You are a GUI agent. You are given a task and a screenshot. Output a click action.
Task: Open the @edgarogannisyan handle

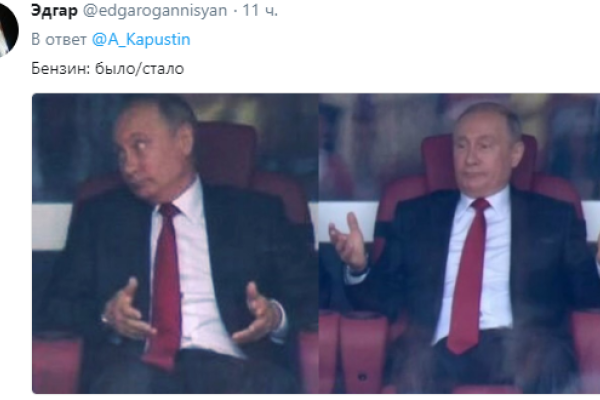pyautogui.click(x=155, y=11)
